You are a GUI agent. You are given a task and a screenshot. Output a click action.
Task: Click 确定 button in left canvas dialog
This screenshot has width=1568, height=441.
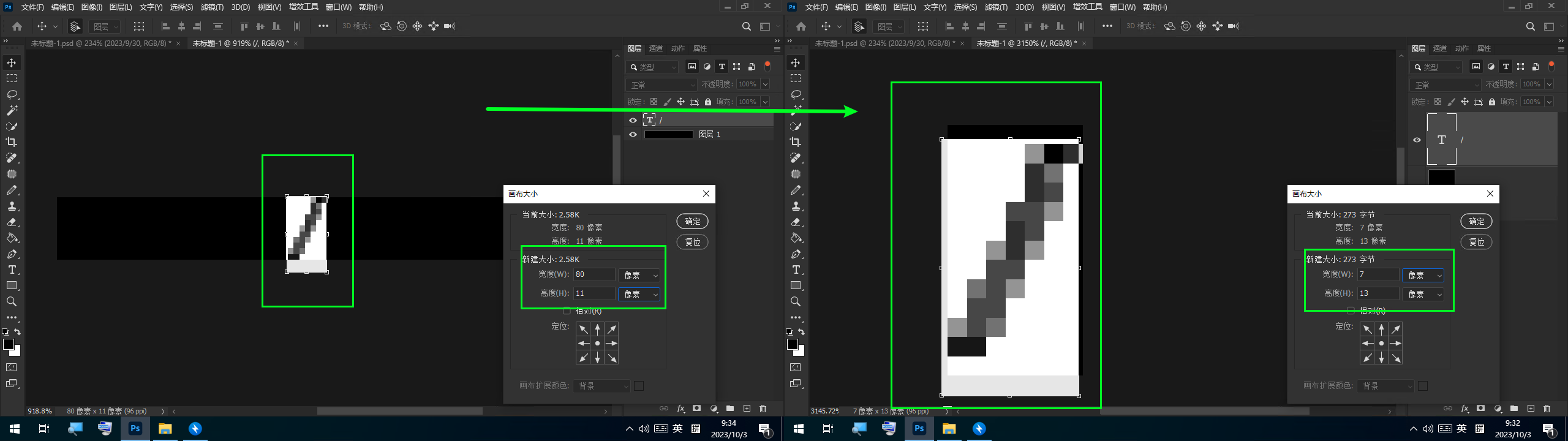(692, 221)
